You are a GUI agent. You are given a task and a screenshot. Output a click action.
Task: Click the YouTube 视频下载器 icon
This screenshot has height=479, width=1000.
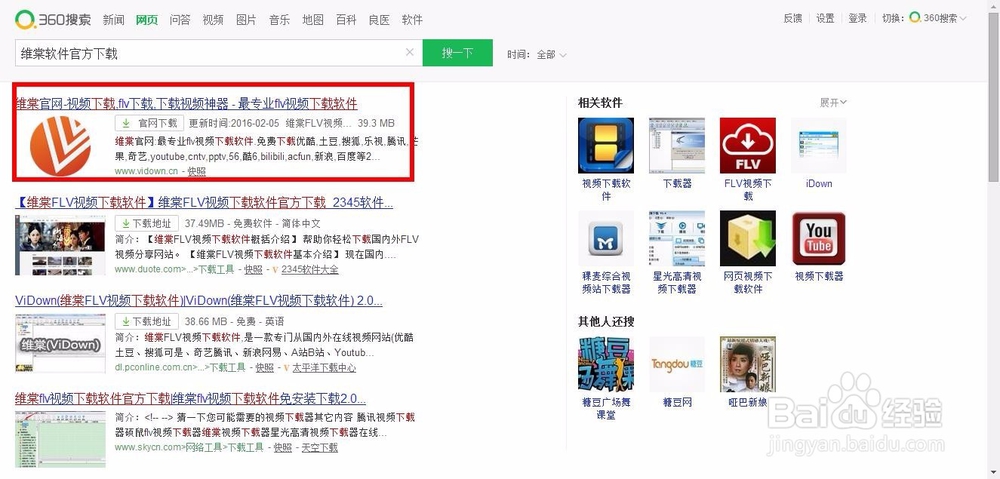pyautogui.click(x=818, y=239)
